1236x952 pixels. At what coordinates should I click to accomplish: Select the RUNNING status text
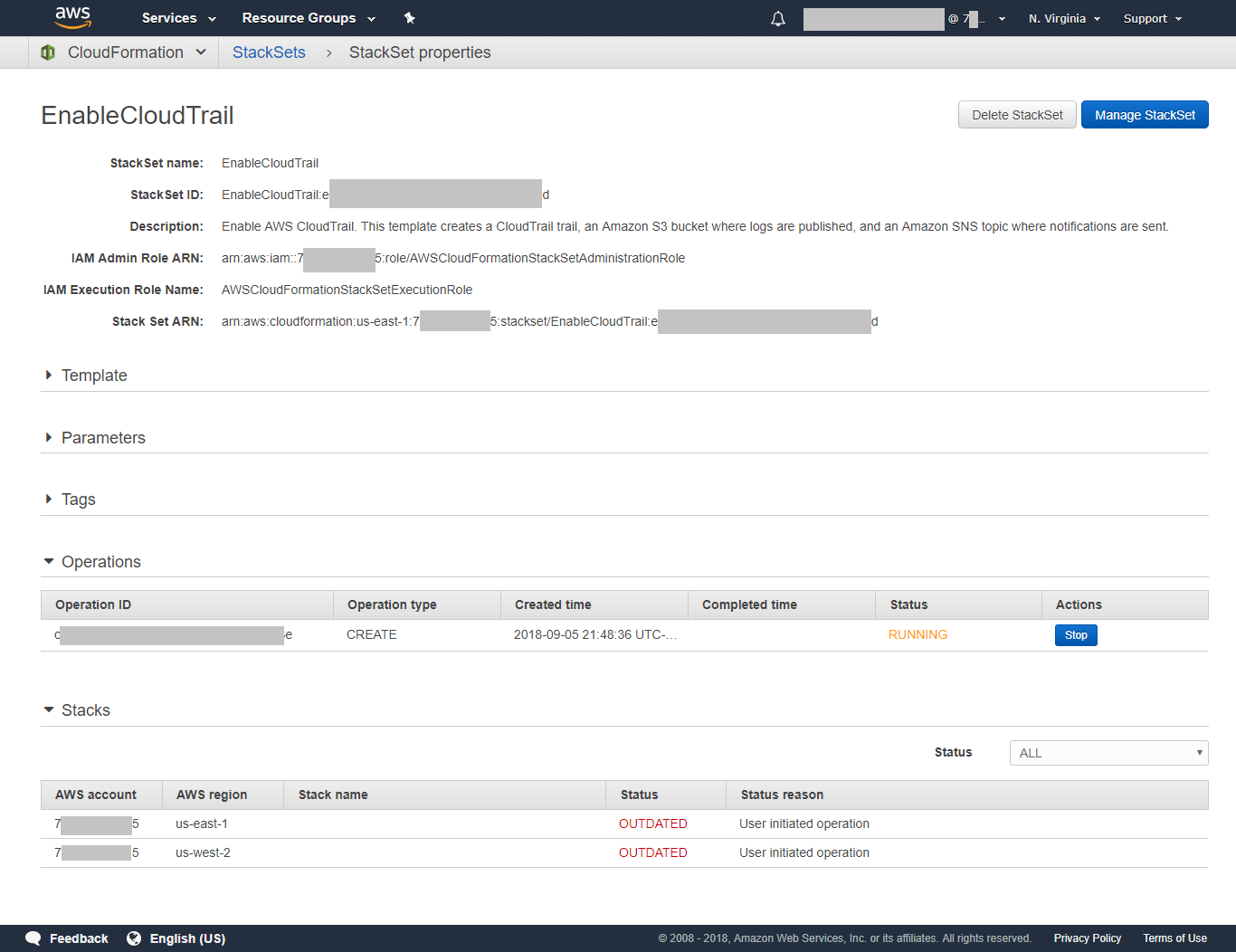click(917, 634)
